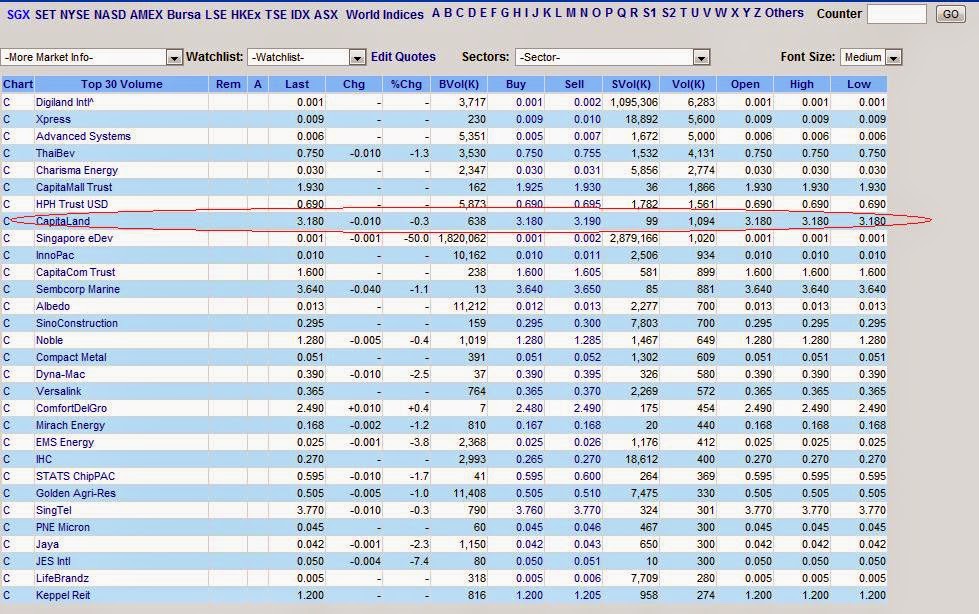
Task: Open chart C for Keppel Reit
Action: coord(7,595)
